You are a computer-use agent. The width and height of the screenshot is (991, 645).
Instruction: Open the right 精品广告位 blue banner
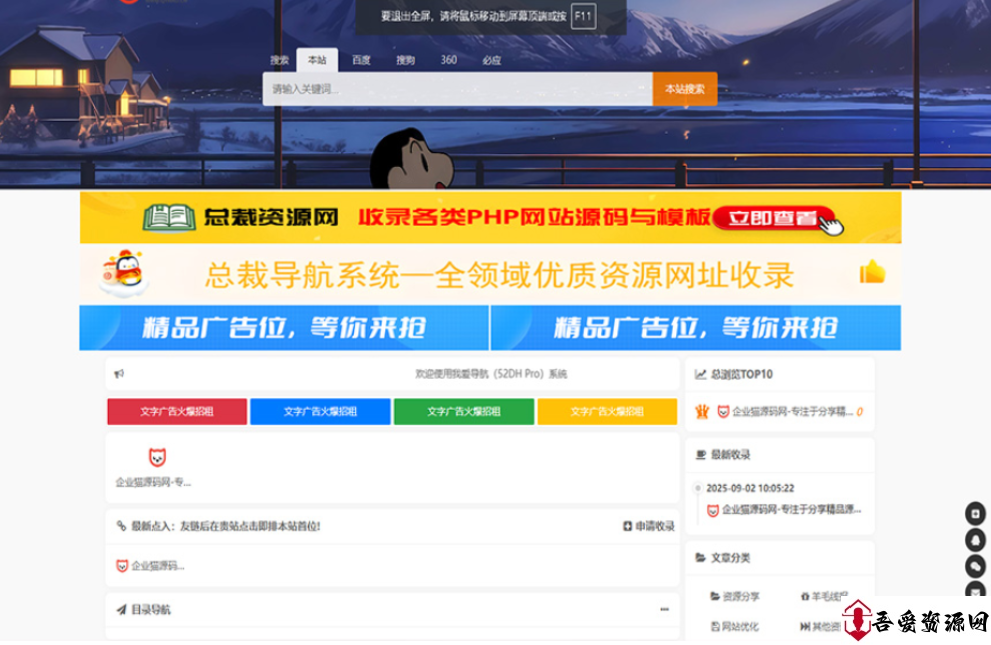tap(696, 328)
